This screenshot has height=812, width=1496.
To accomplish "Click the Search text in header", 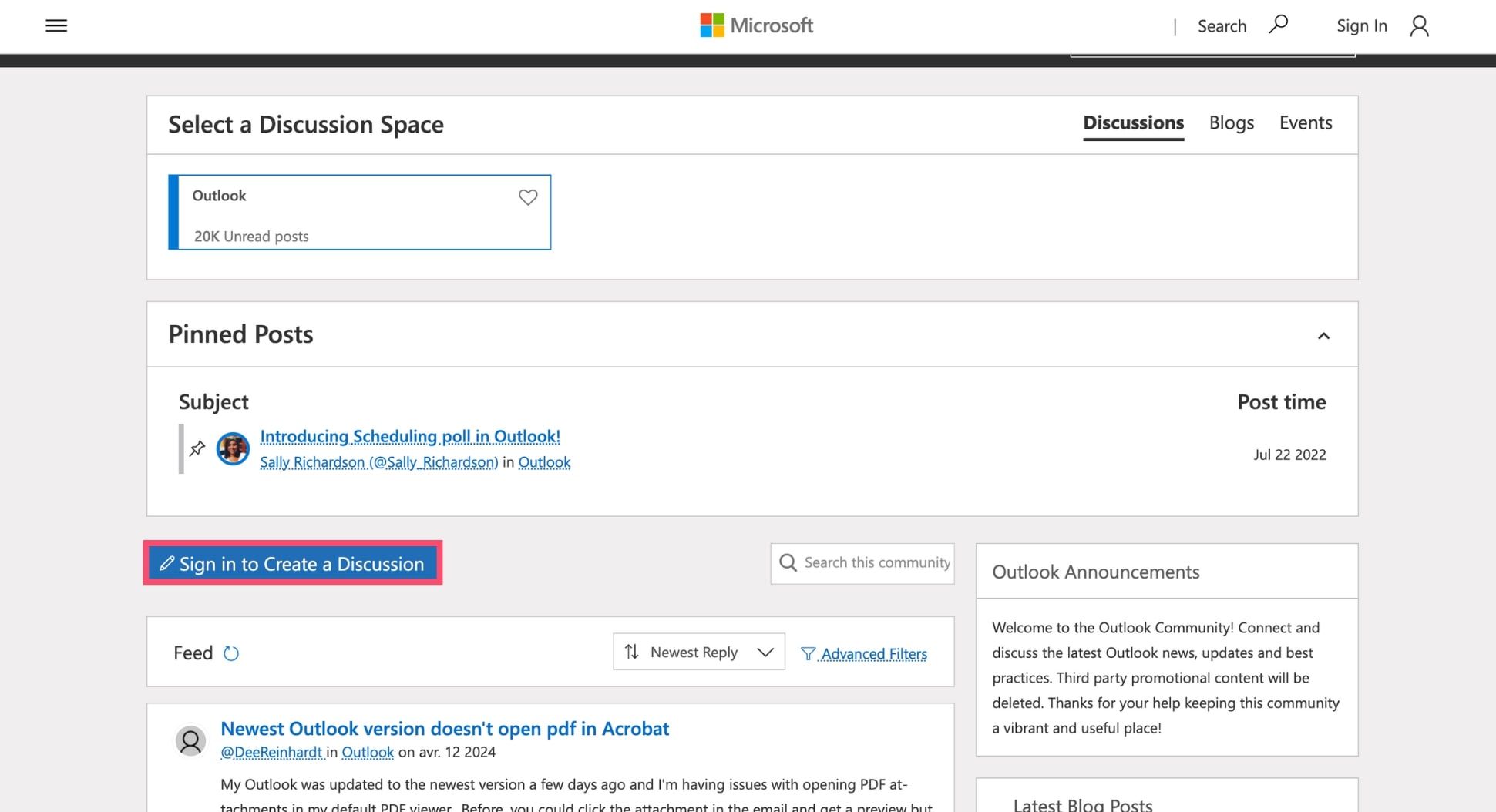I will tap(1222, 26).
